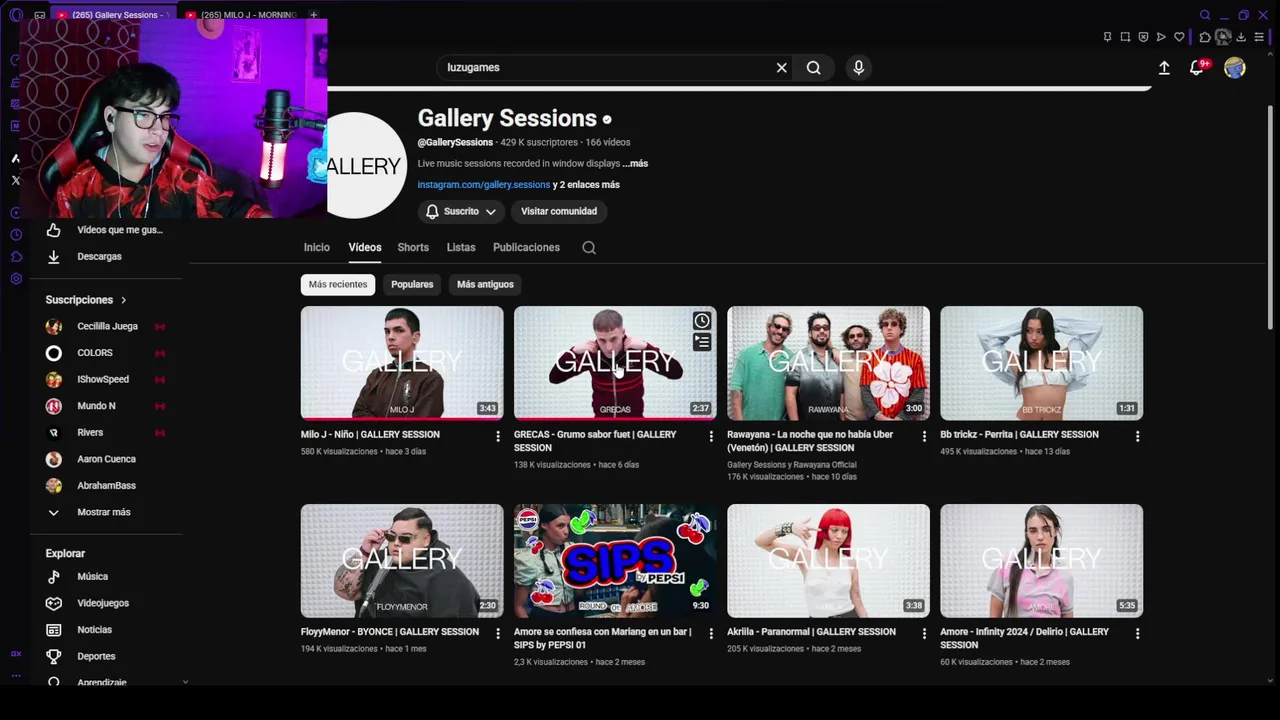The width and height of the screenshot is (1280, 720).
Task: Expand the Suscripciones section arrow
Action: tap(124, 300)
